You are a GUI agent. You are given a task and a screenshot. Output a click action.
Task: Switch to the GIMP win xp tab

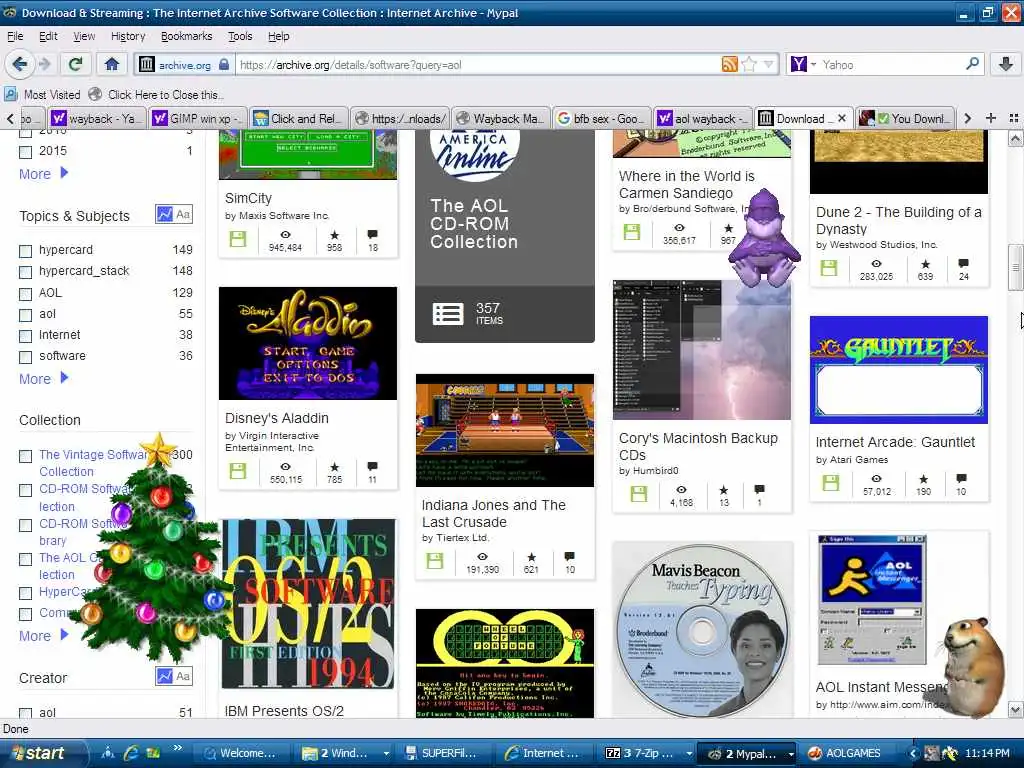click(x=197, y=118)
